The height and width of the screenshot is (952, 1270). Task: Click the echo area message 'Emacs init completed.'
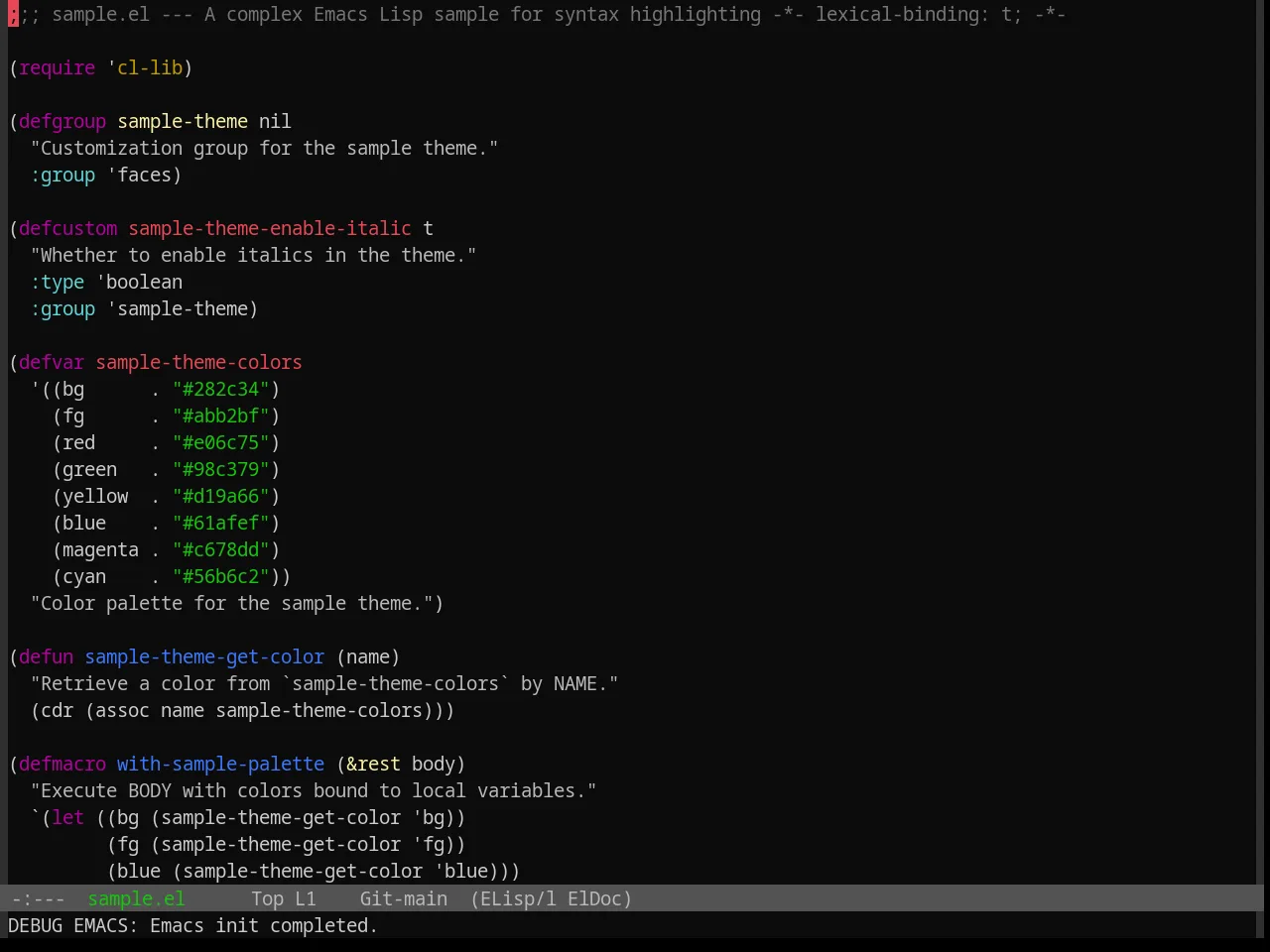coord(263,925)
